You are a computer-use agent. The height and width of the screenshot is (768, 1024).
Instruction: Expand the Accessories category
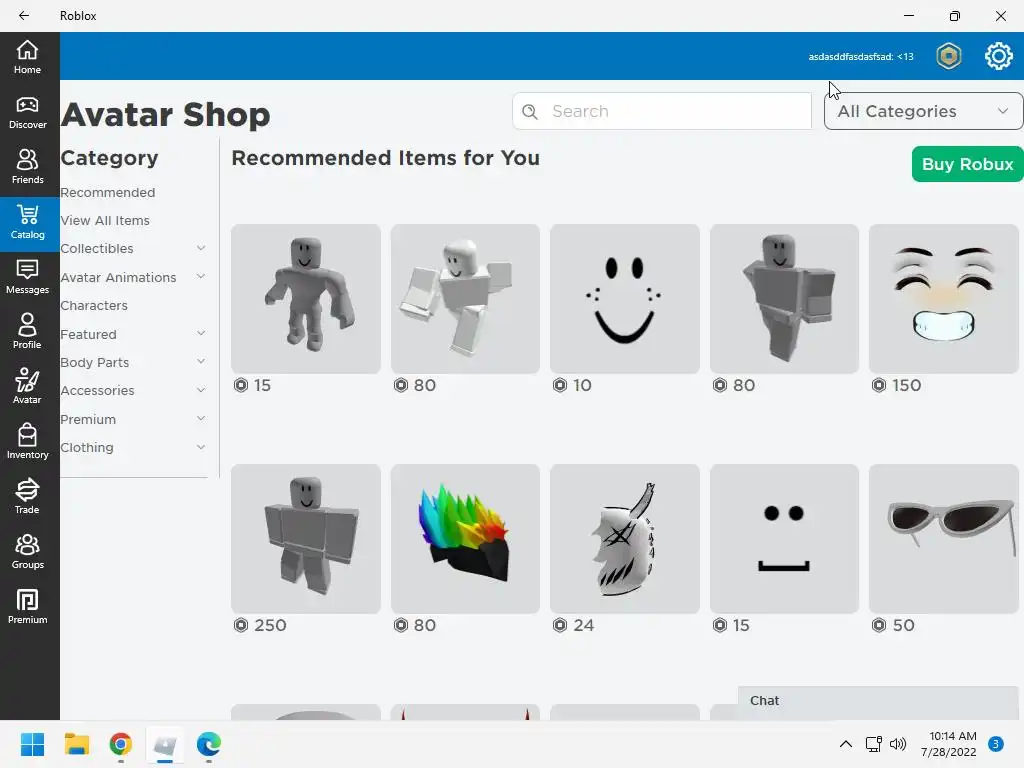pos(201,390)
